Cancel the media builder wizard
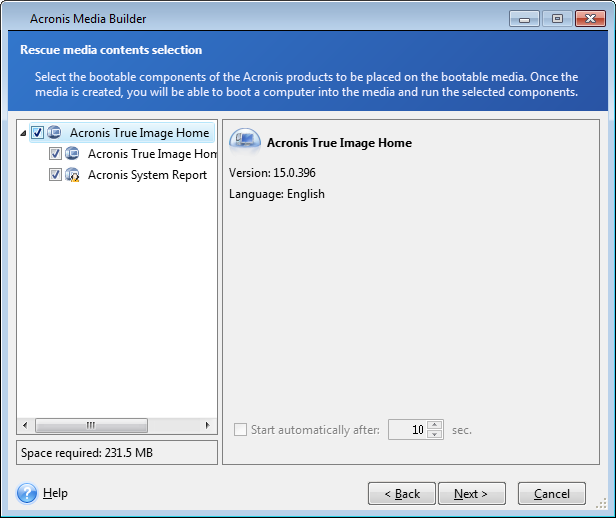The height and width of the screenshot is (518, 616). click(x=552, y=493)
